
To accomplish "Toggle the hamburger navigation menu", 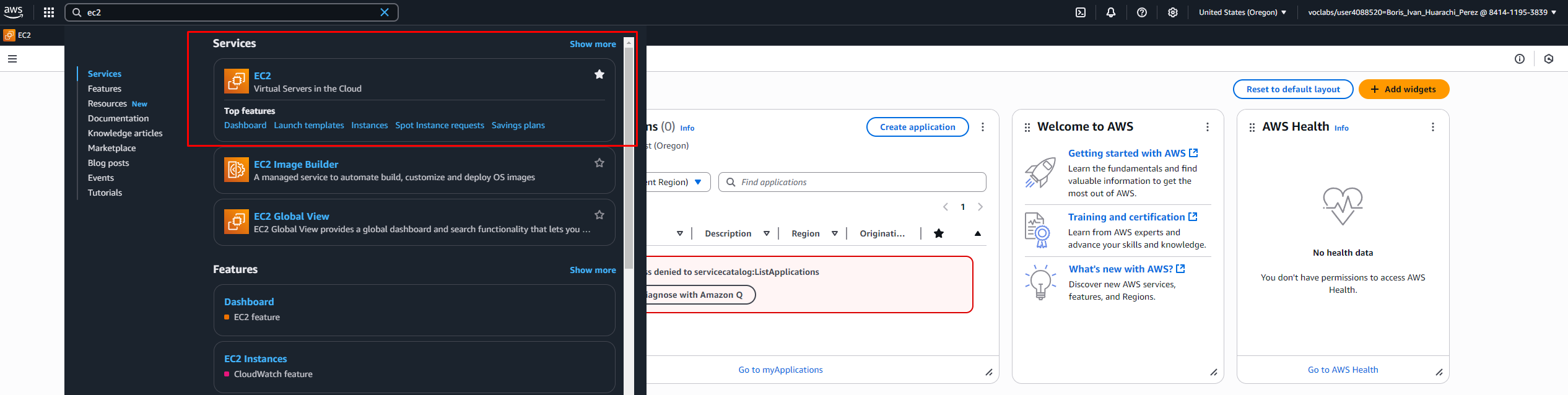I will coord(12,59).
